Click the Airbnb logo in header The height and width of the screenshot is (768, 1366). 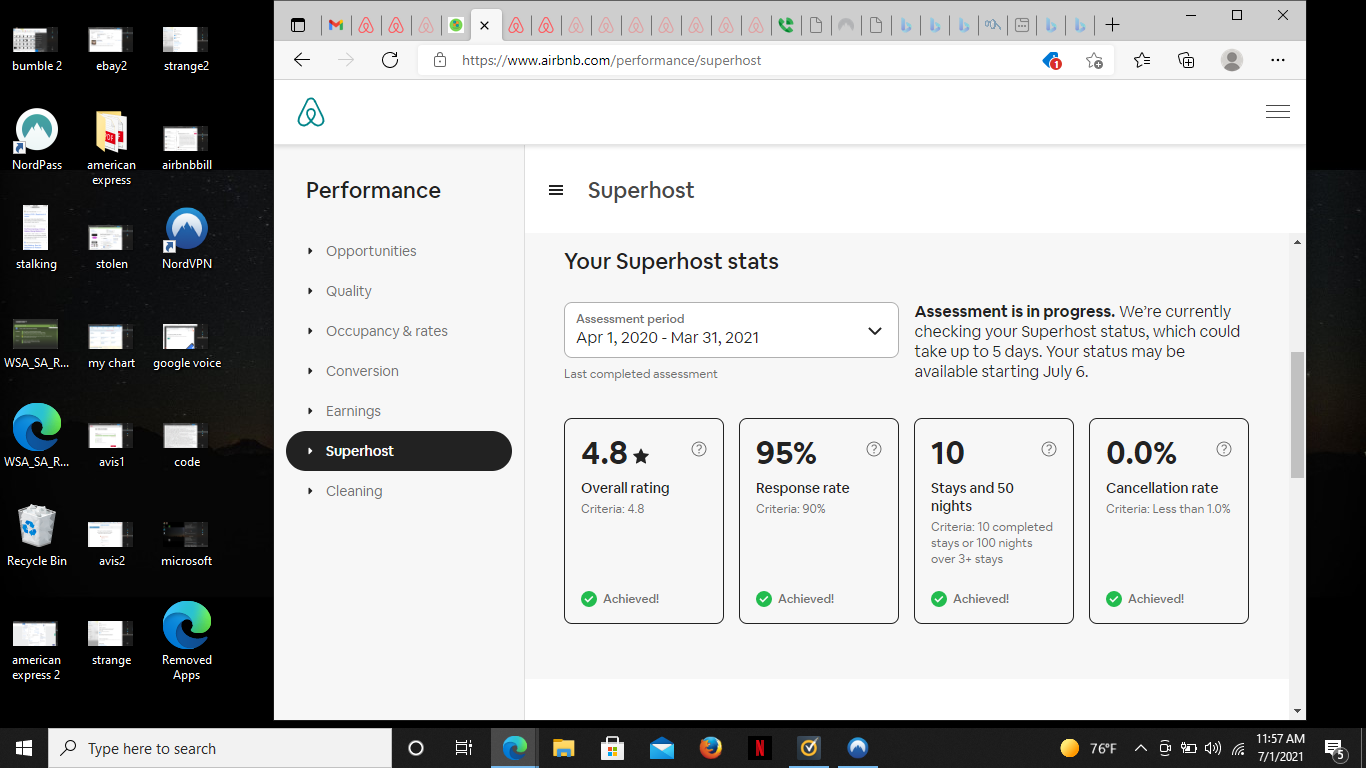311,113
